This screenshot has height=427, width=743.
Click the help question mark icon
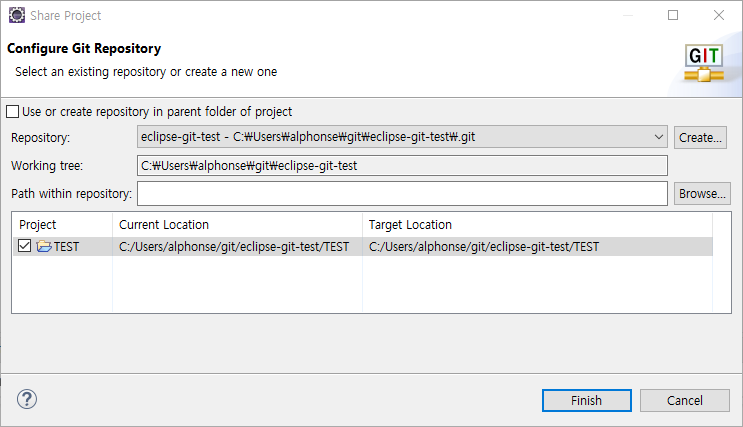(27, 399)
